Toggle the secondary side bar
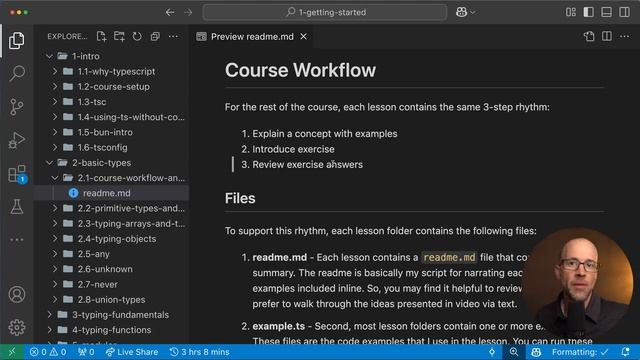This screenshot has height=360, width=640. [624, 12]
